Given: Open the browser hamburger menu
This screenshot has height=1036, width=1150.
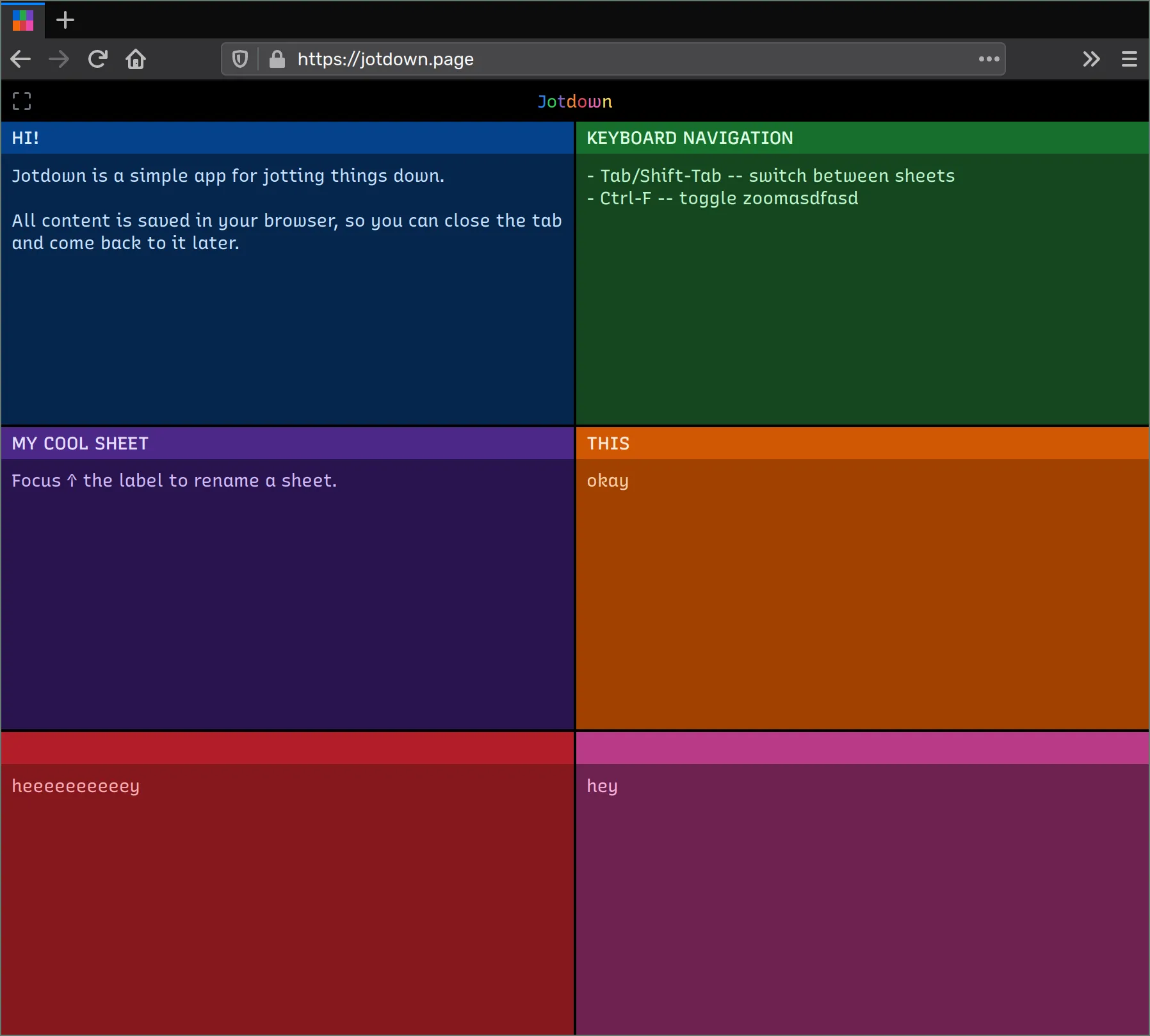Looking at the screenshot, I should pos(1130,60).
